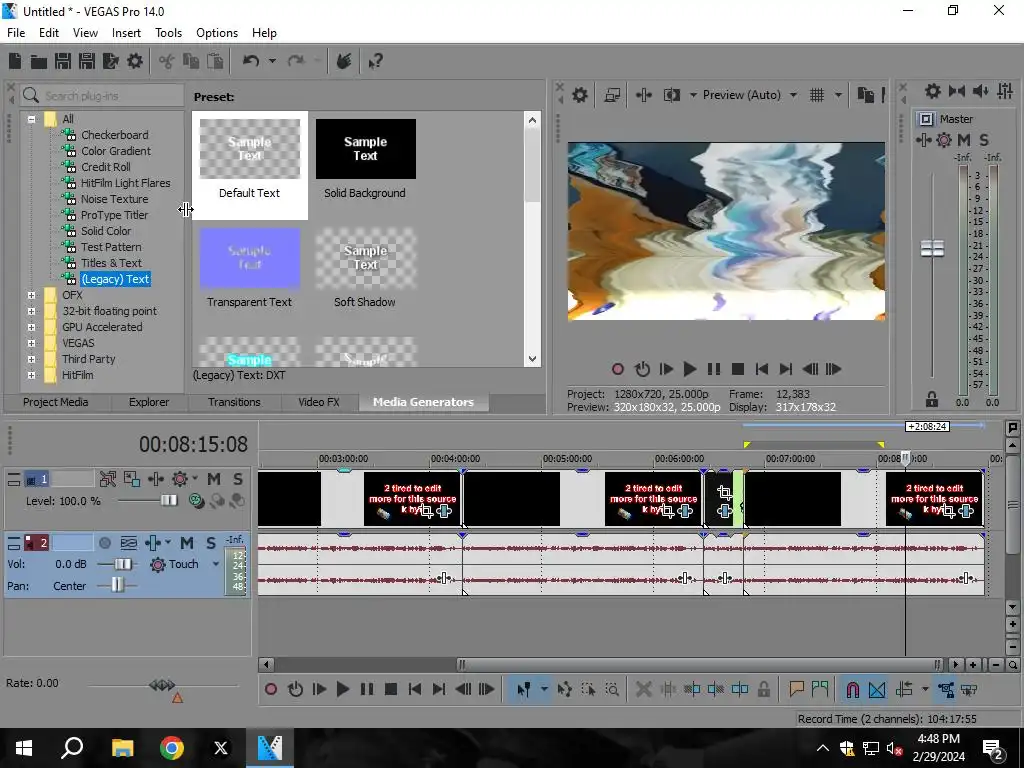
Task: Open the Tools menu
Action: click(x=168, y=33)
